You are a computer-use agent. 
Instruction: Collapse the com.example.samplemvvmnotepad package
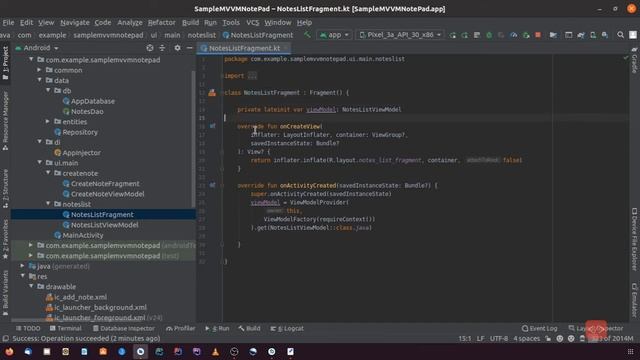31,60
